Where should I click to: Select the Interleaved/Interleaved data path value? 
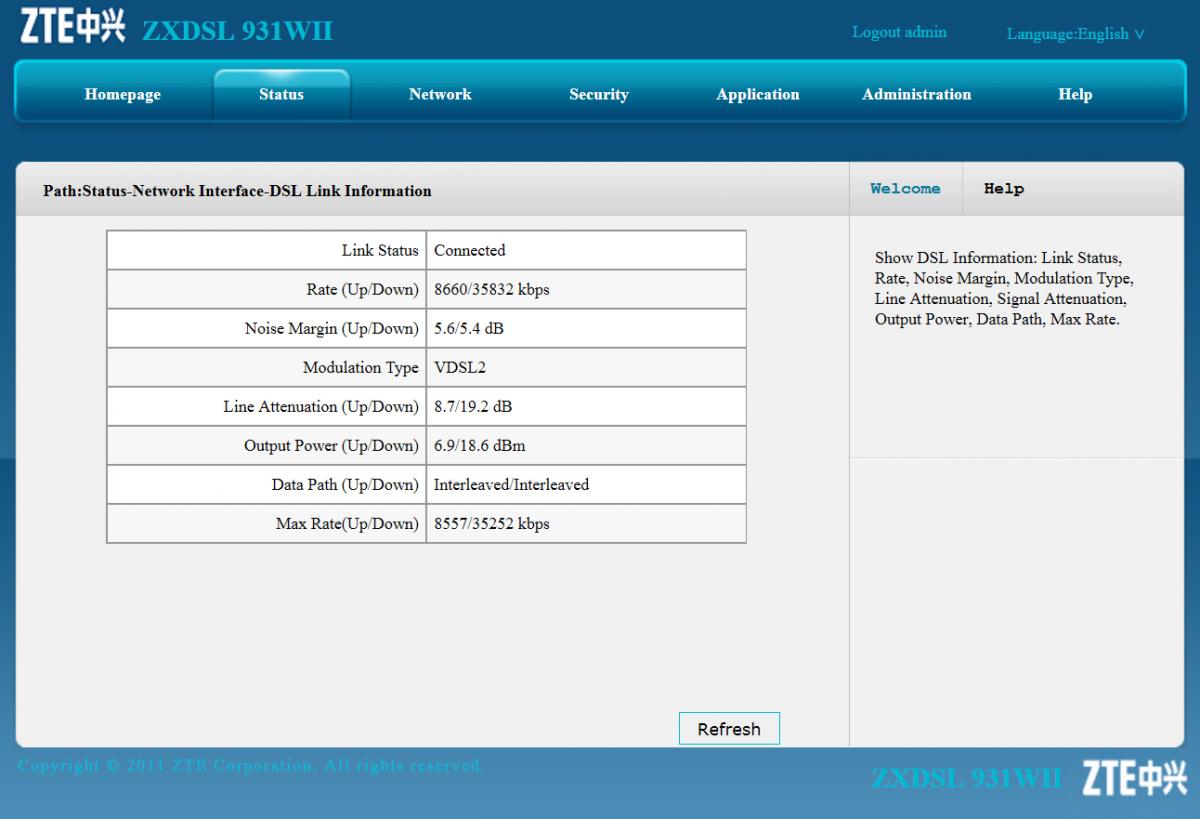tap(511, 484)
